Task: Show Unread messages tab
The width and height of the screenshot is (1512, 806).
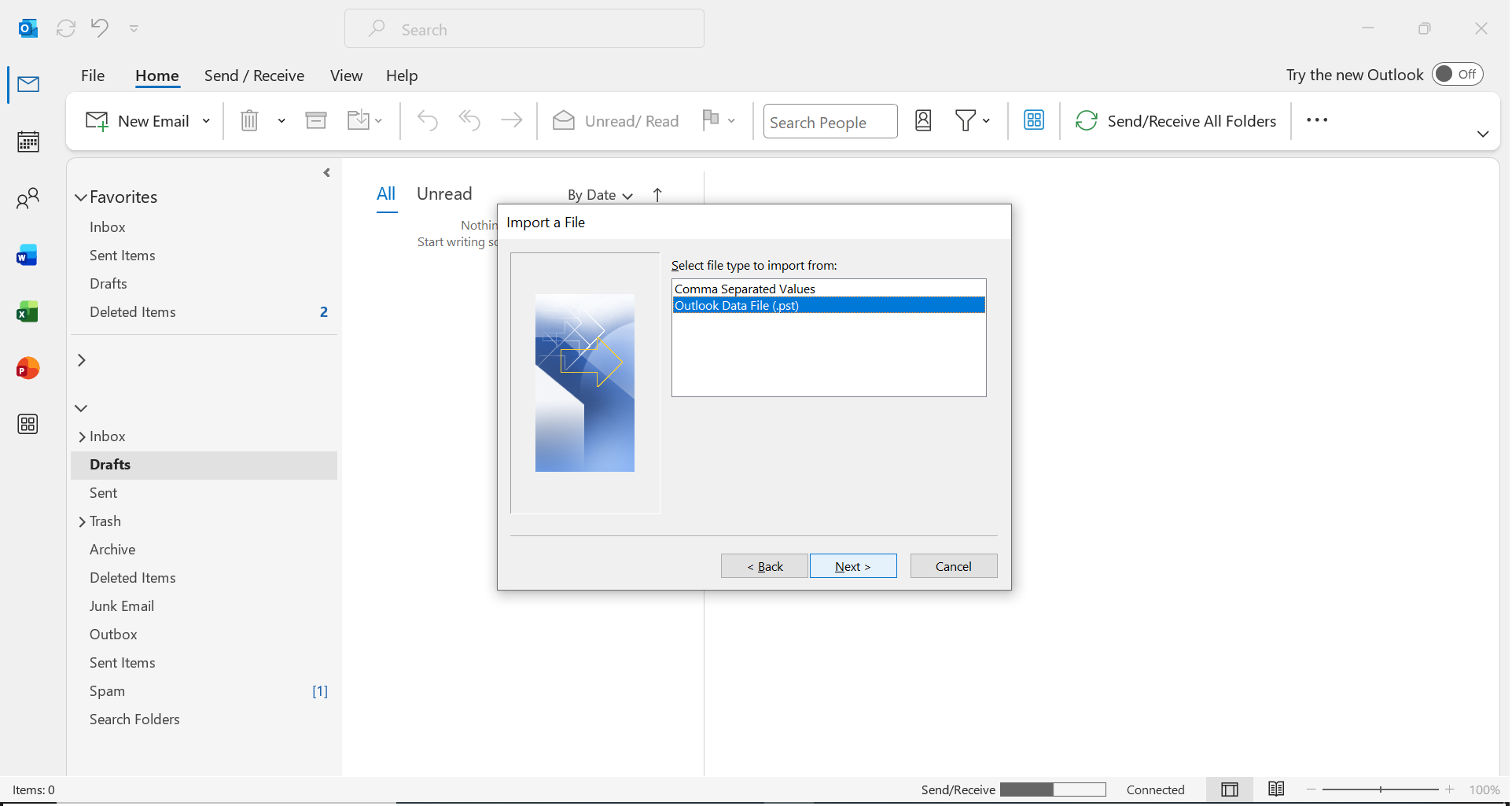Action: point(444,194)
